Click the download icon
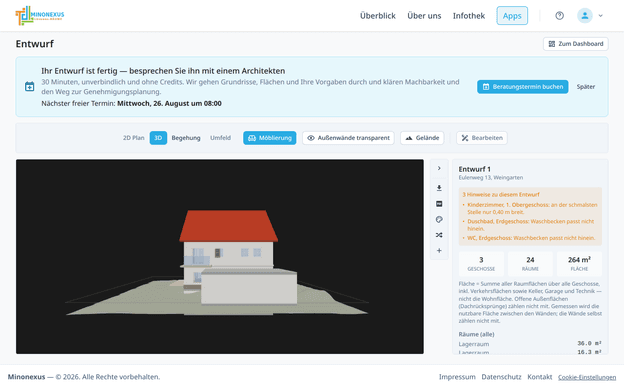624x390 pixels. point(439,188)
